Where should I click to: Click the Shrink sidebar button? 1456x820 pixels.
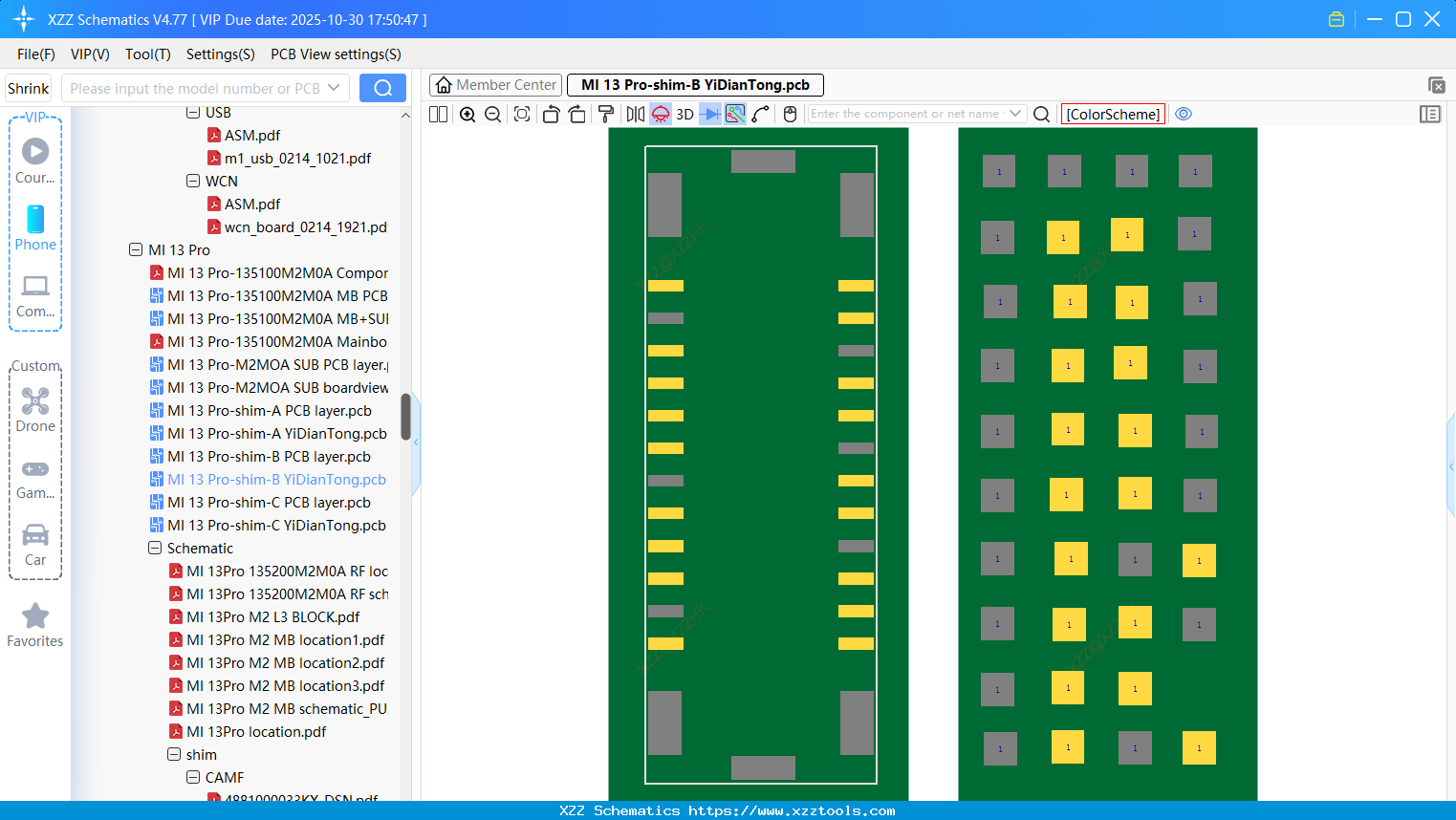pyautogui.click(x=28, y=87)
